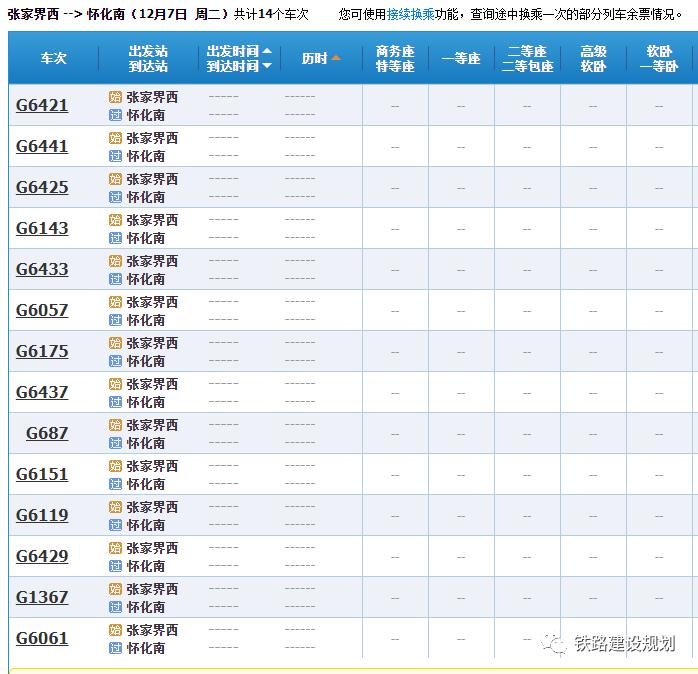Click the 始 origin icon beside G6143
Screen dimensions: 698x674
[x=115, y=220]
